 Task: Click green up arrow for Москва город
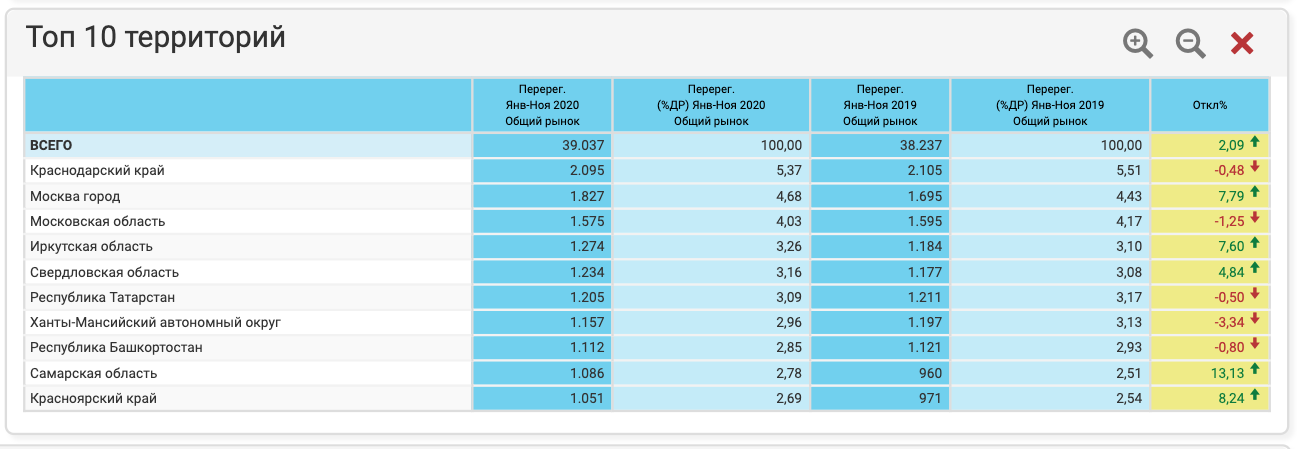tap(1255, 195)
